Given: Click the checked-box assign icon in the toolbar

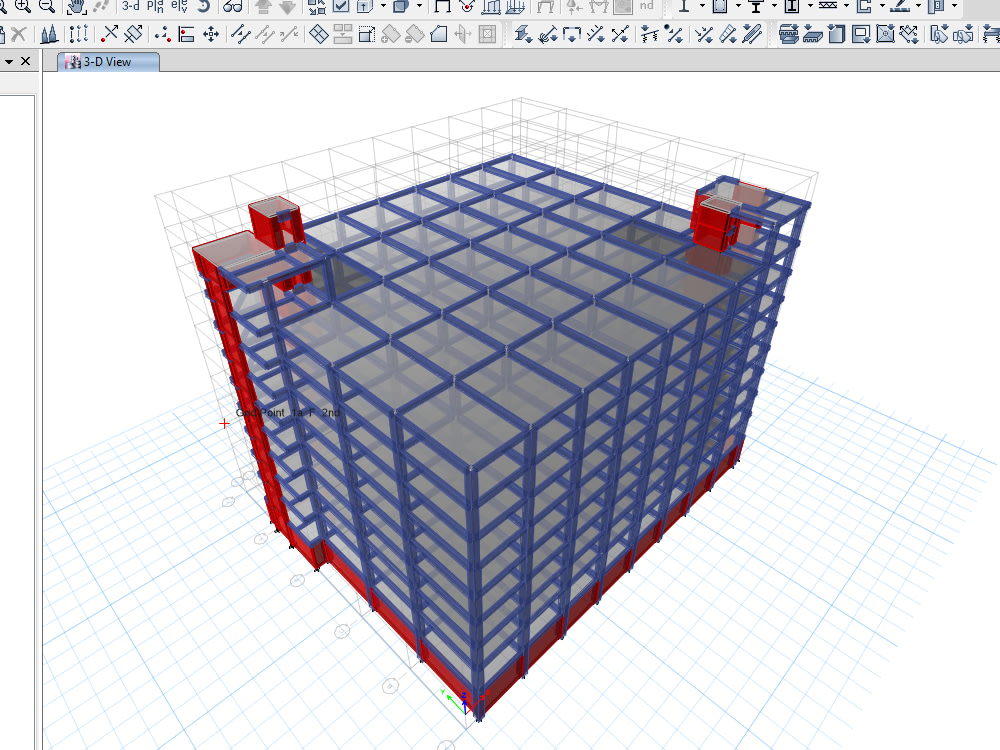Looking at the screenshot, I should pyautogui.click(x=342, y=8).
